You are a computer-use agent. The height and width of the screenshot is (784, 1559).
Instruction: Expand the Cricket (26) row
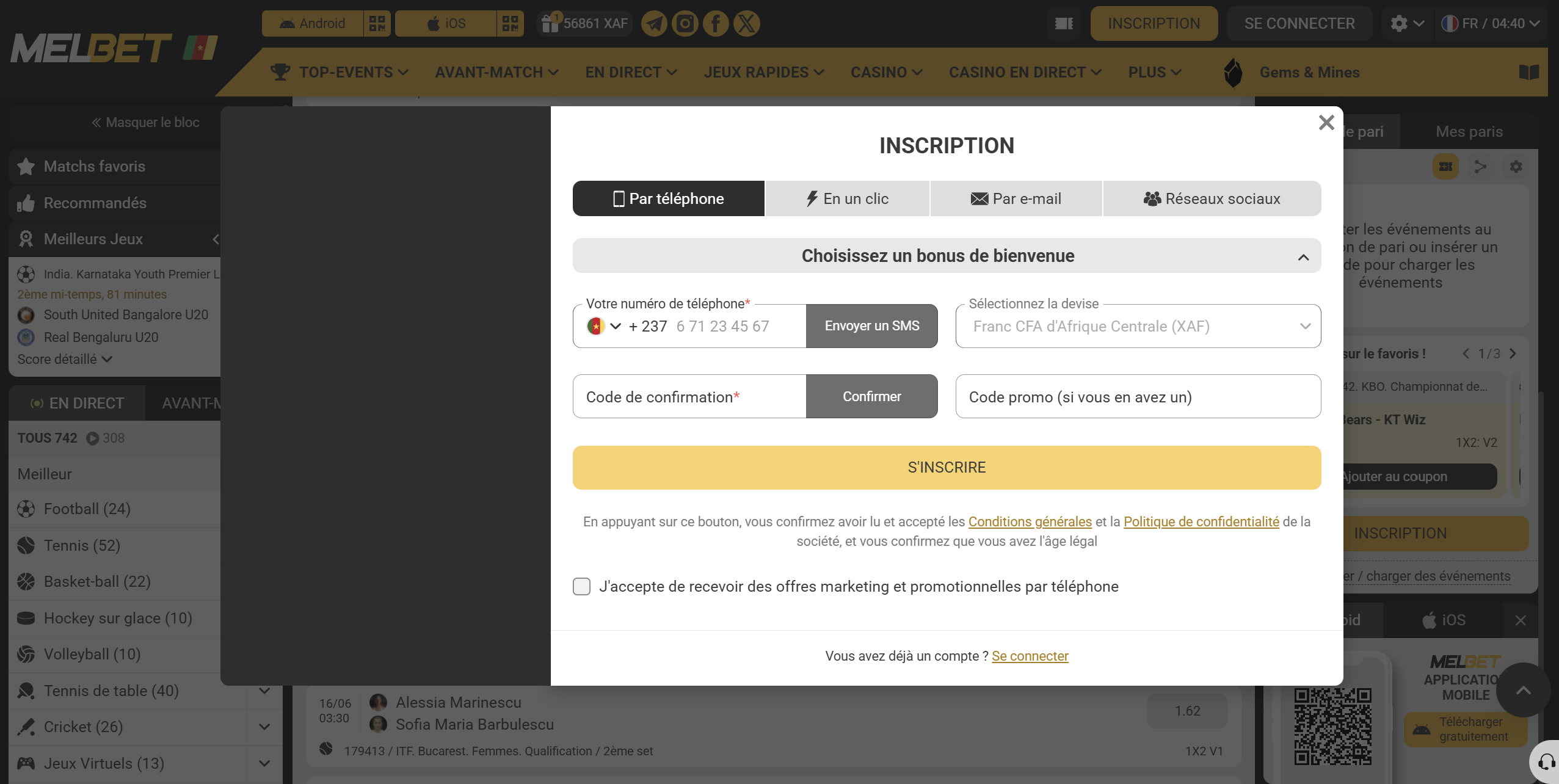(264, 727)
